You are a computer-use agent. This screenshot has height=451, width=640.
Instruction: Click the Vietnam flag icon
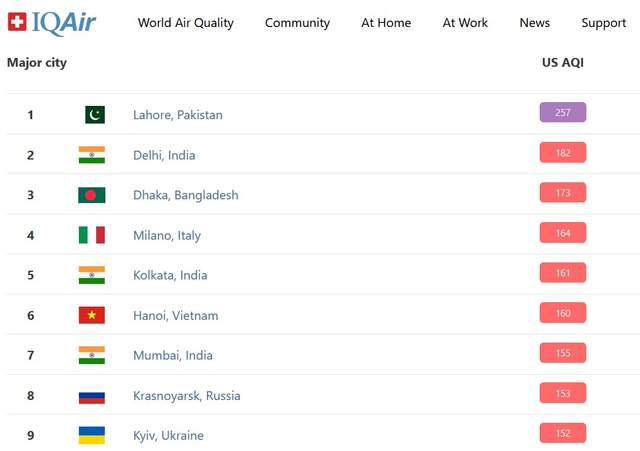tap(91, 315)
